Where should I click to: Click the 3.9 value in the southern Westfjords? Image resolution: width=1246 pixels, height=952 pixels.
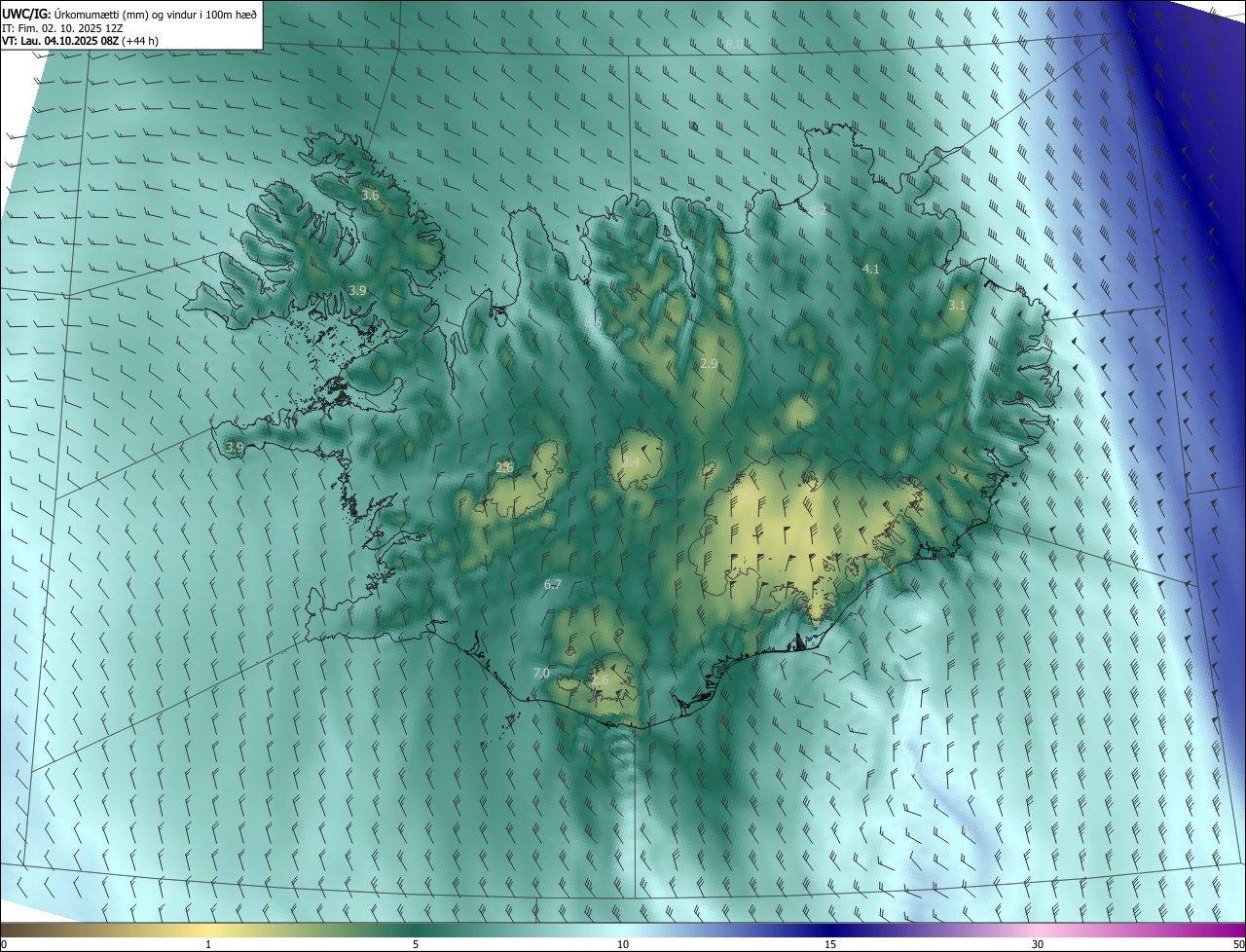tap(357, 291)
